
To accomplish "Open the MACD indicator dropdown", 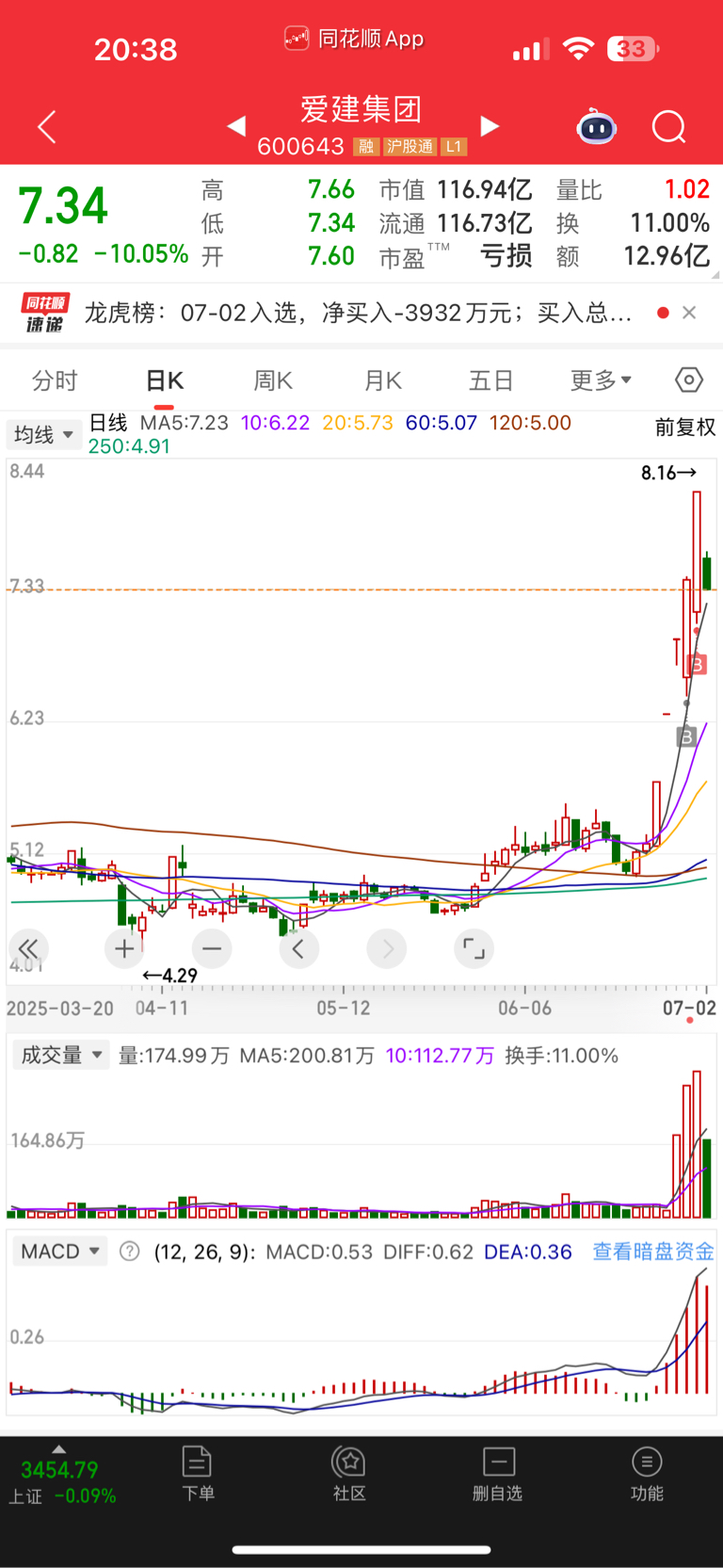I will click(x=60, y=1252).
